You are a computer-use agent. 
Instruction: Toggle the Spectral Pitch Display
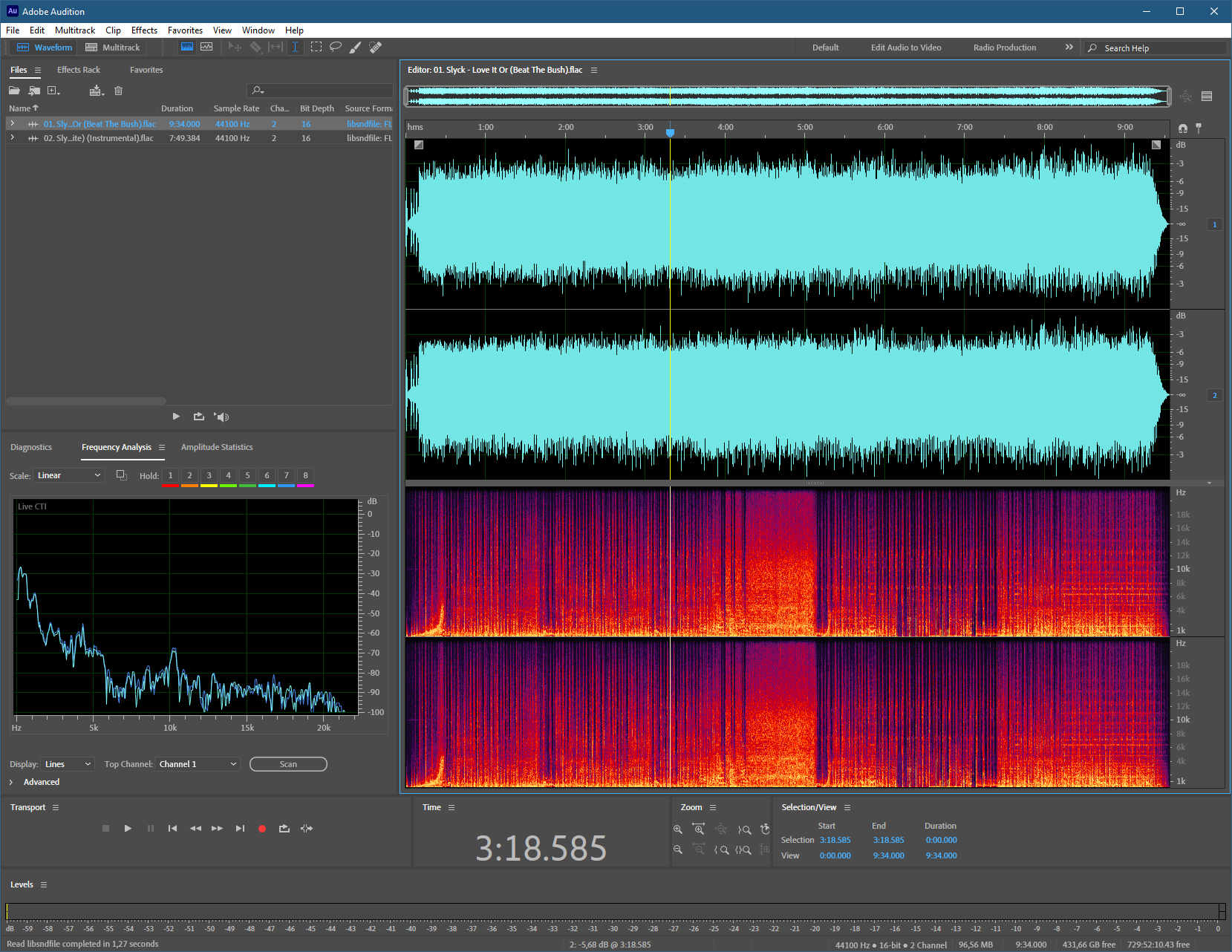click(206, 47)
